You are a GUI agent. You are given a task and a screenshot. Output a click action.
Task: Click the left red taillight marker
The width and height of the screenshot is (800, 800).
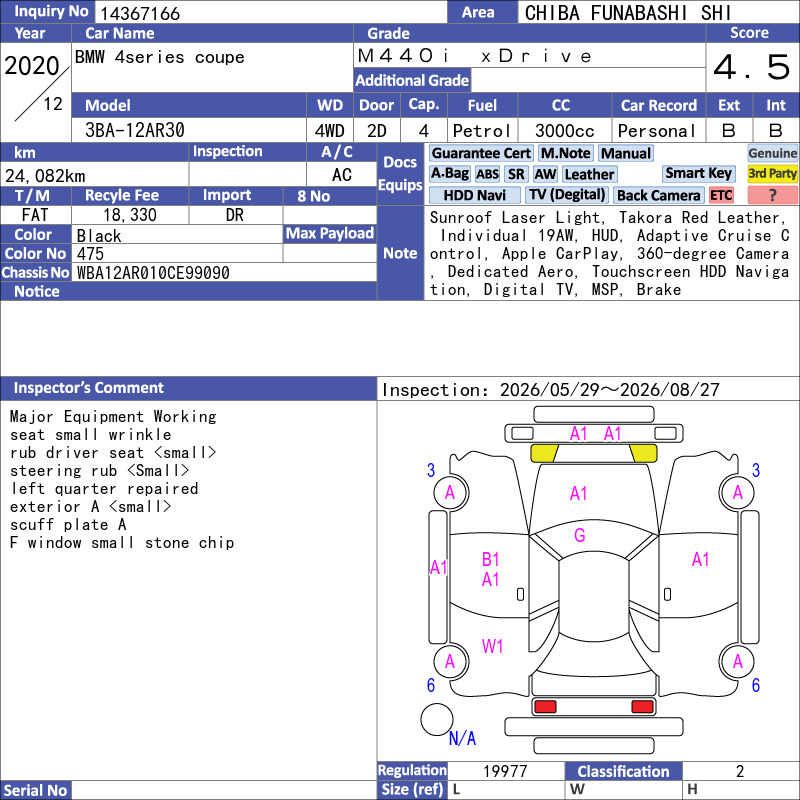tap(545, 707)
